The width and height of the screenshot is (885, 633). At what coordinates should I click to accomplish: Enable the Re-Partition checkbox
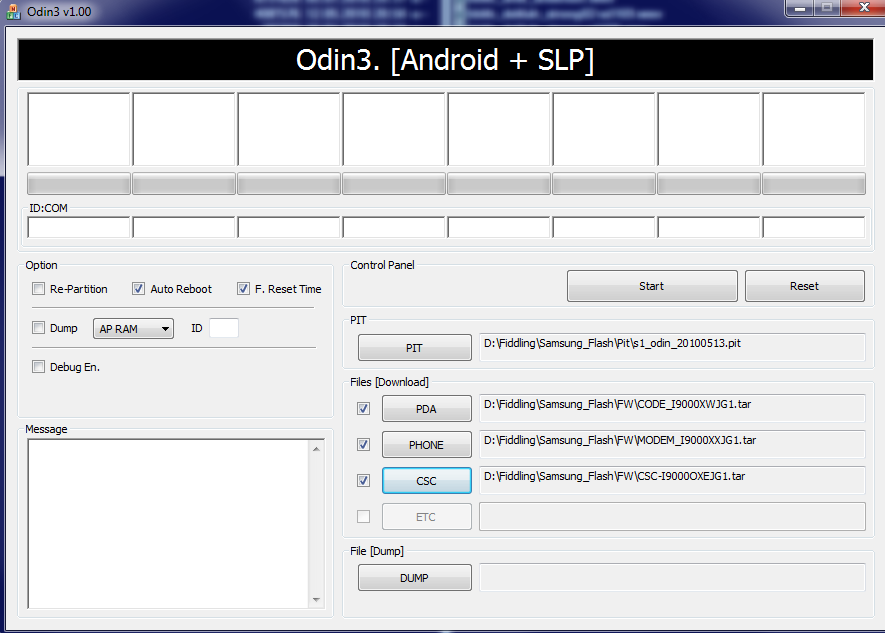tap(38, 289)
